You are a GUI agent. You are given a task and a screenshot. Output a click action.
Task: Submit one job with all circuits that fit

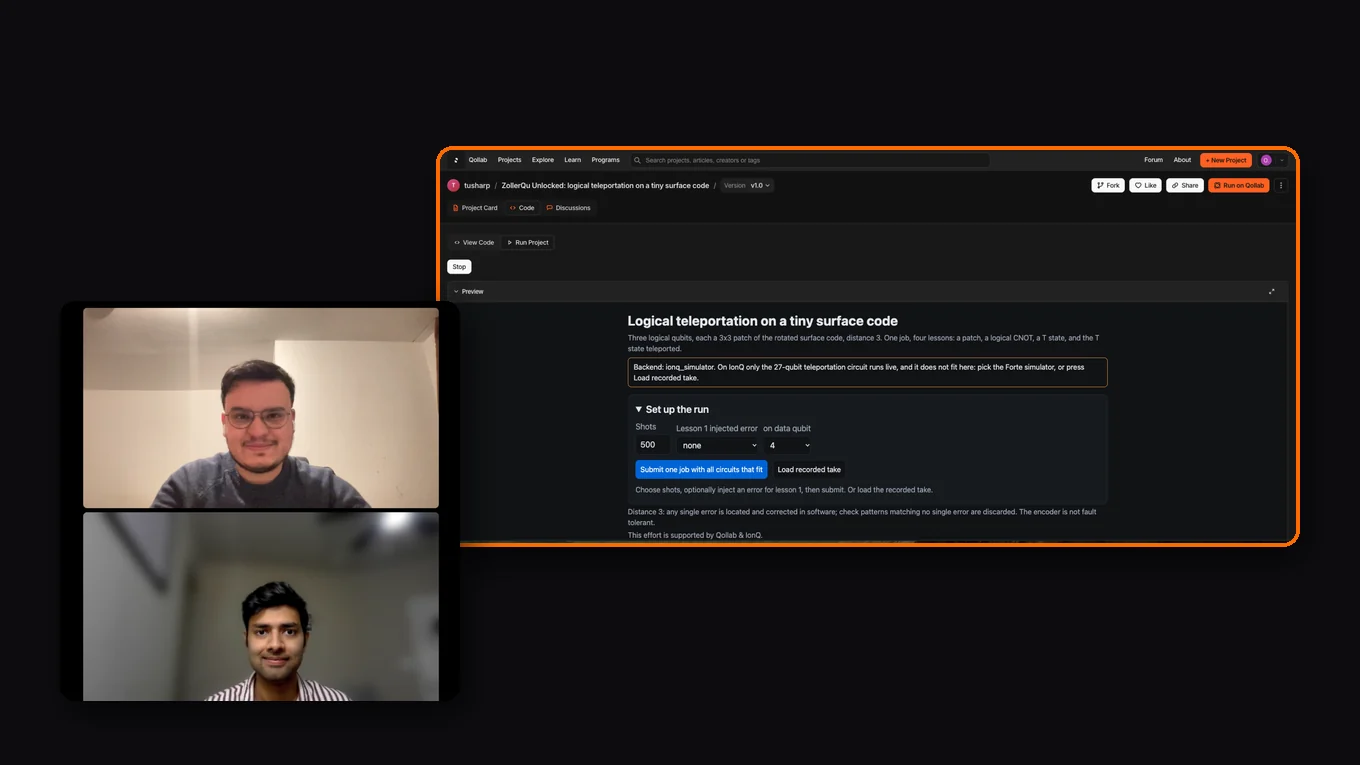pos(701,469)
